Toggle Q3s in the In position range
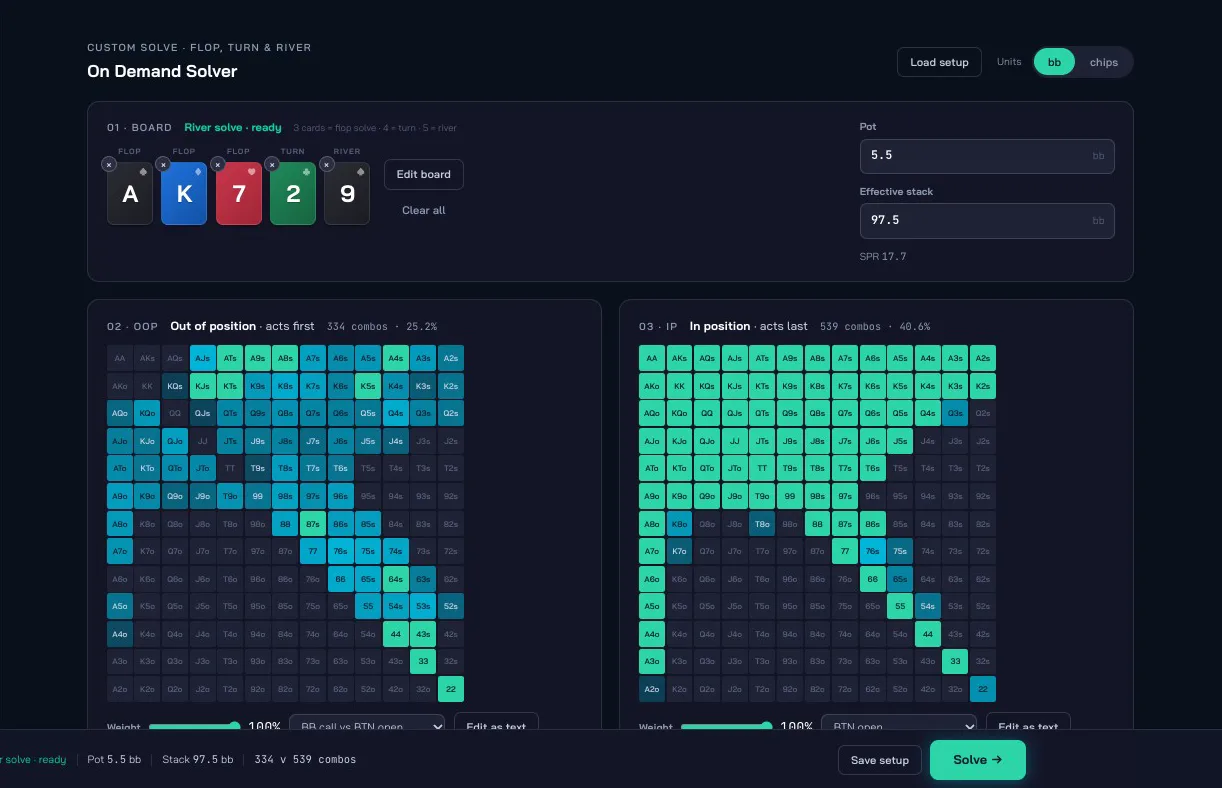 click(x=956, y=413)
